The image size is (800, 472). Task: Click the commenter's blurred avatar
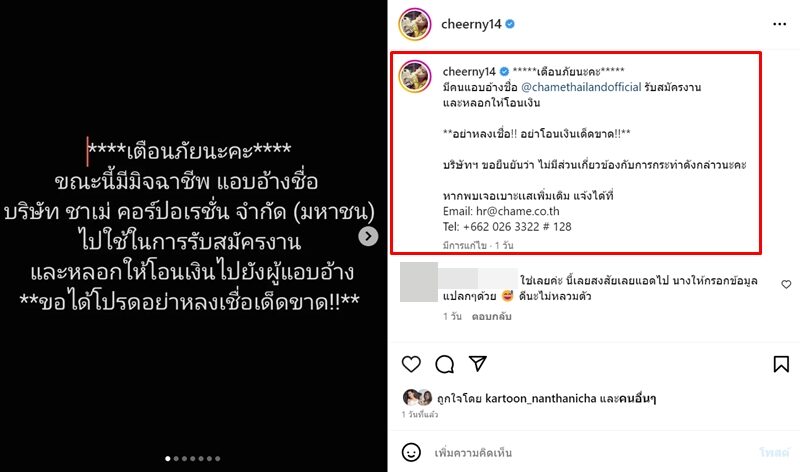[x=419, y=282]
